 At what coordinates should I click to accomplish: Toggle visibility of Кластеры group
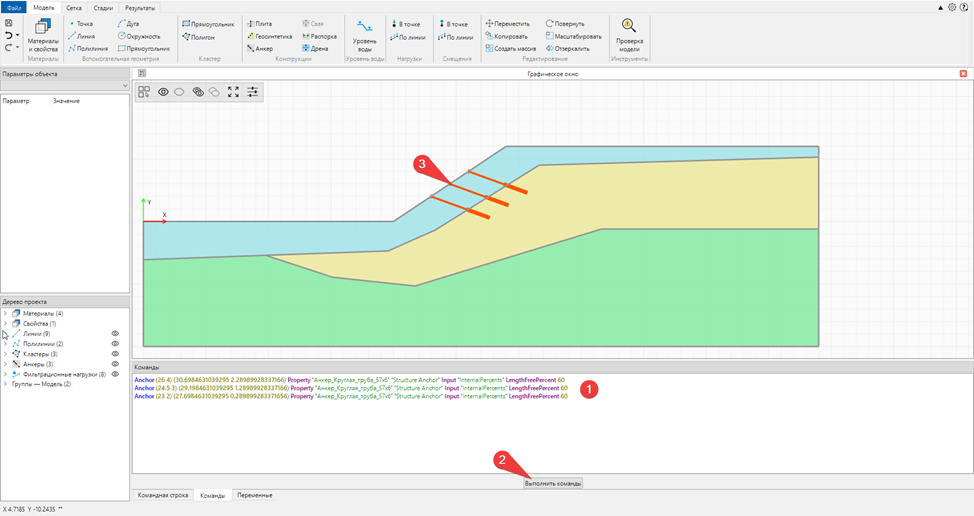pos(115,354)
